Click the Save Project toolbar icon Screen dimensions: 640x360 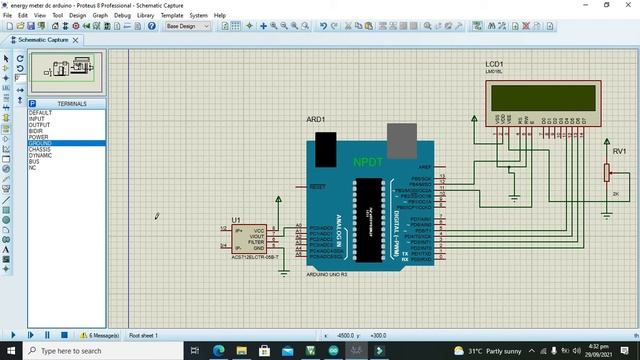point(31,26)
